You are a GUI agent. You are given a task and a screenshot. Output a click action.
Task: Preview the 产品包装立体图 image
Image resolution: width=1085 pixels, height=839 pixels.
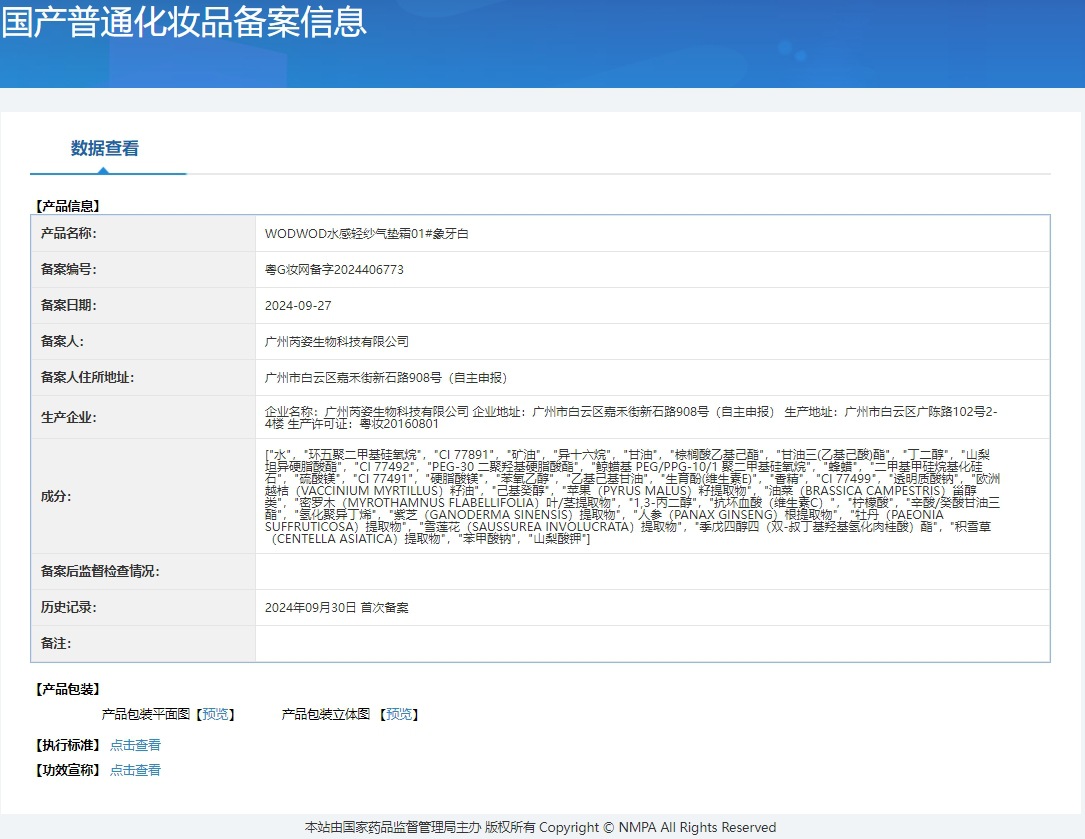tap(399, 714)
